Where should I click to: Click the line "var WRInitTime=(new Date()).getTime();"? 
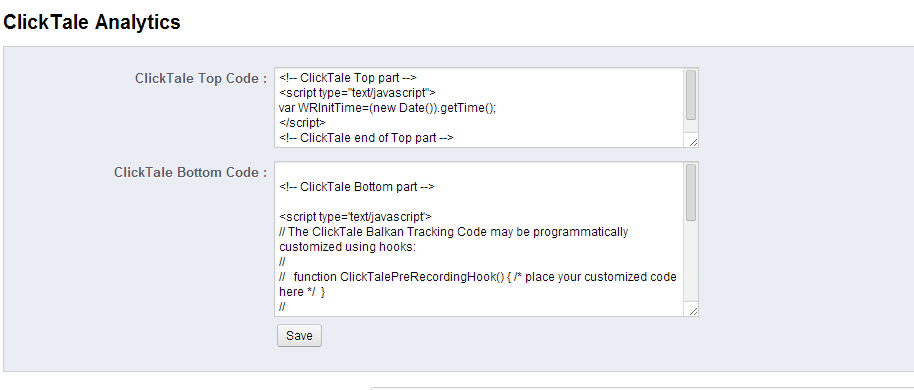[388, 108]
